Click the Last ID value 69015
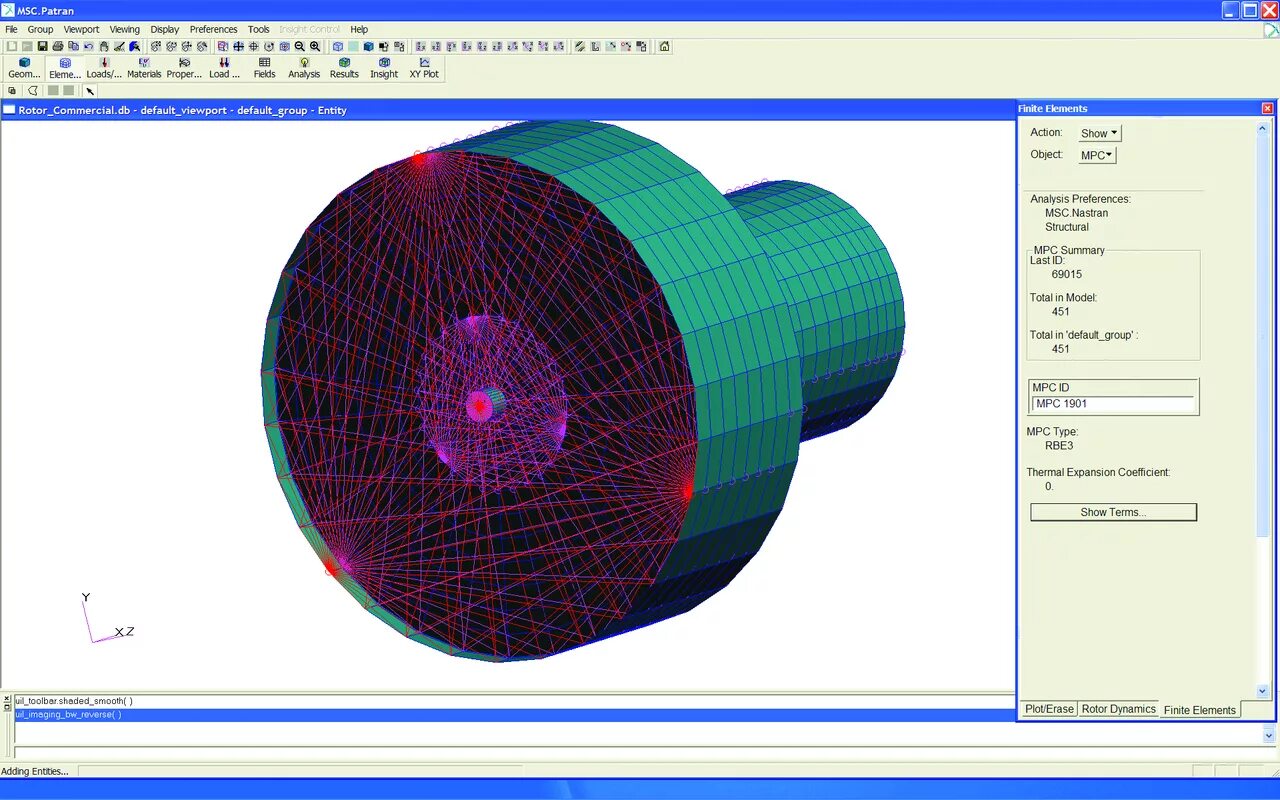This screenshot has width=1280, height=800. tap(1067, 274)
